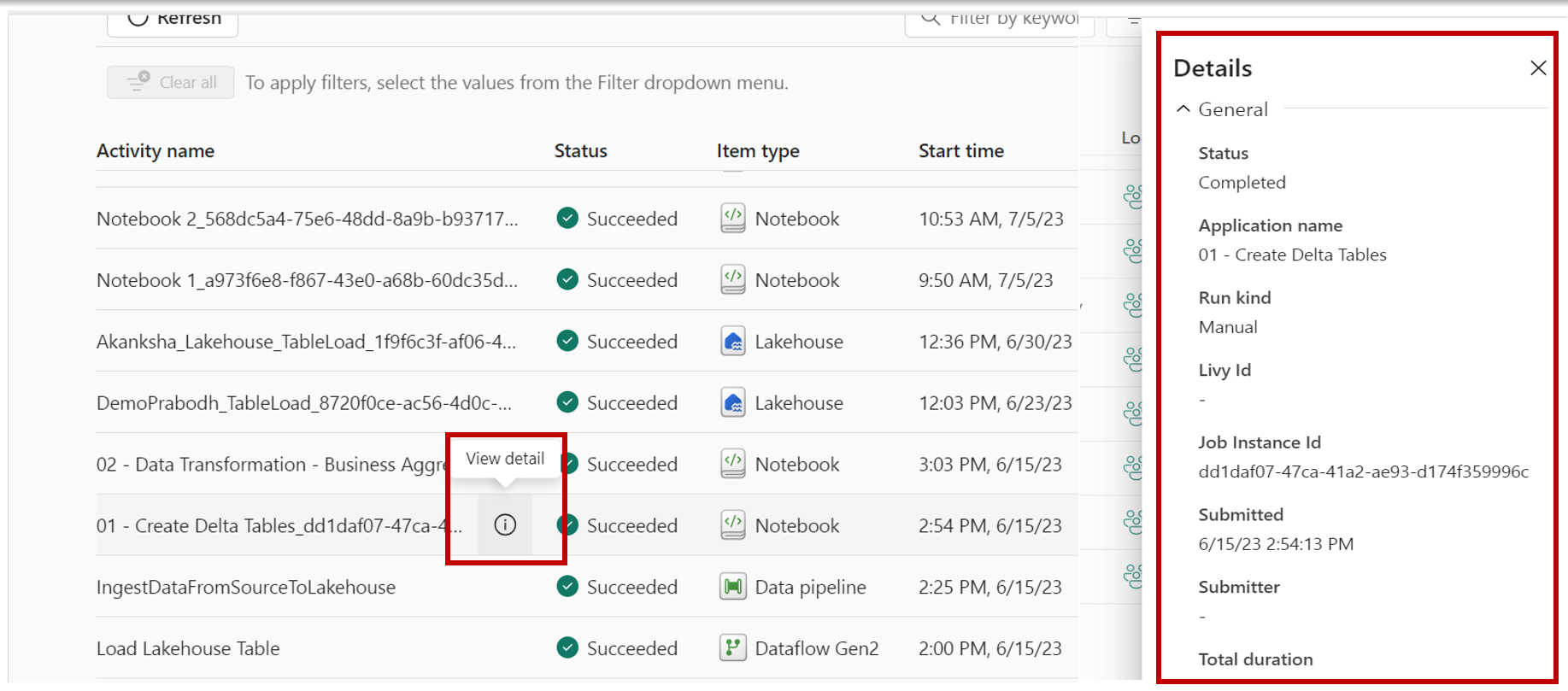Screen dimensions: 1568x691
Task: Sort by Item type column header
Action: click(x=758, y=151)
